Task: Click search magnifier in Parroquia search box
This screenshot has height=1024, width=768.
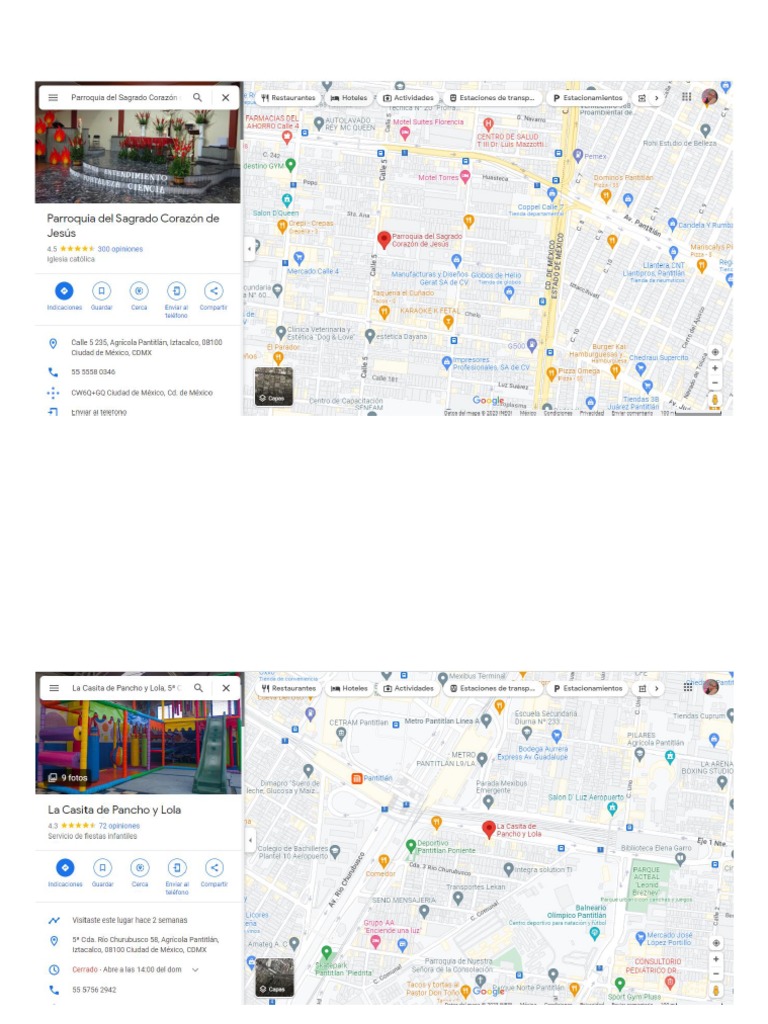Action: pyautogui.click(x=197, y=97)
